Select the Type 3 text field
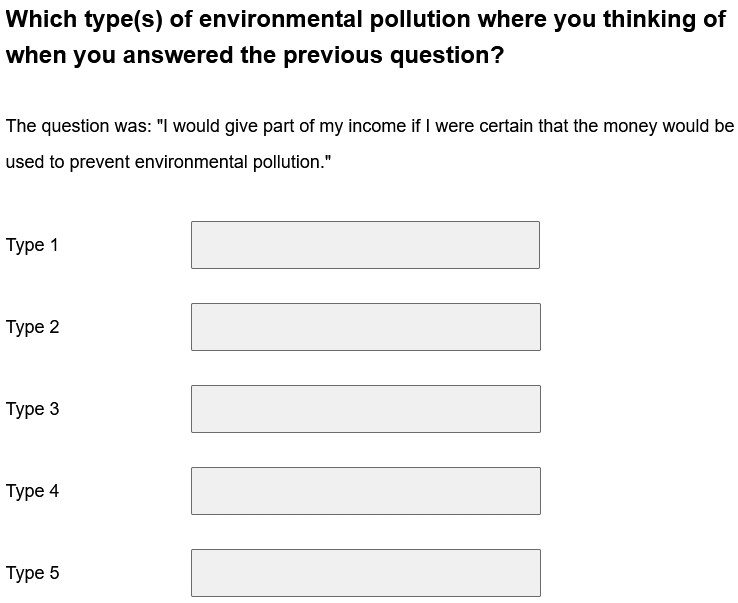Viewport: 738px width, 603px height. point(366,409)
